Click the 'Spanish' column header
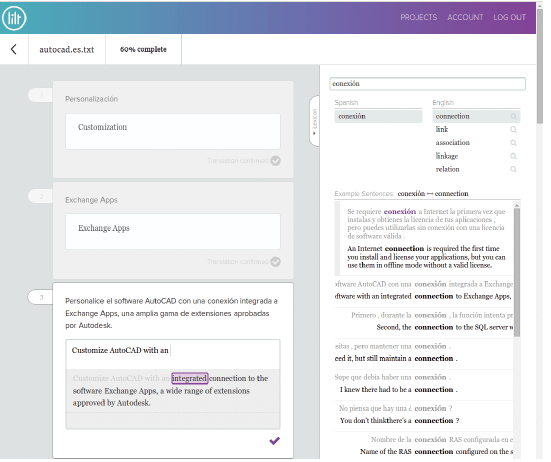 pyautogui.click(x=346, y=103)
